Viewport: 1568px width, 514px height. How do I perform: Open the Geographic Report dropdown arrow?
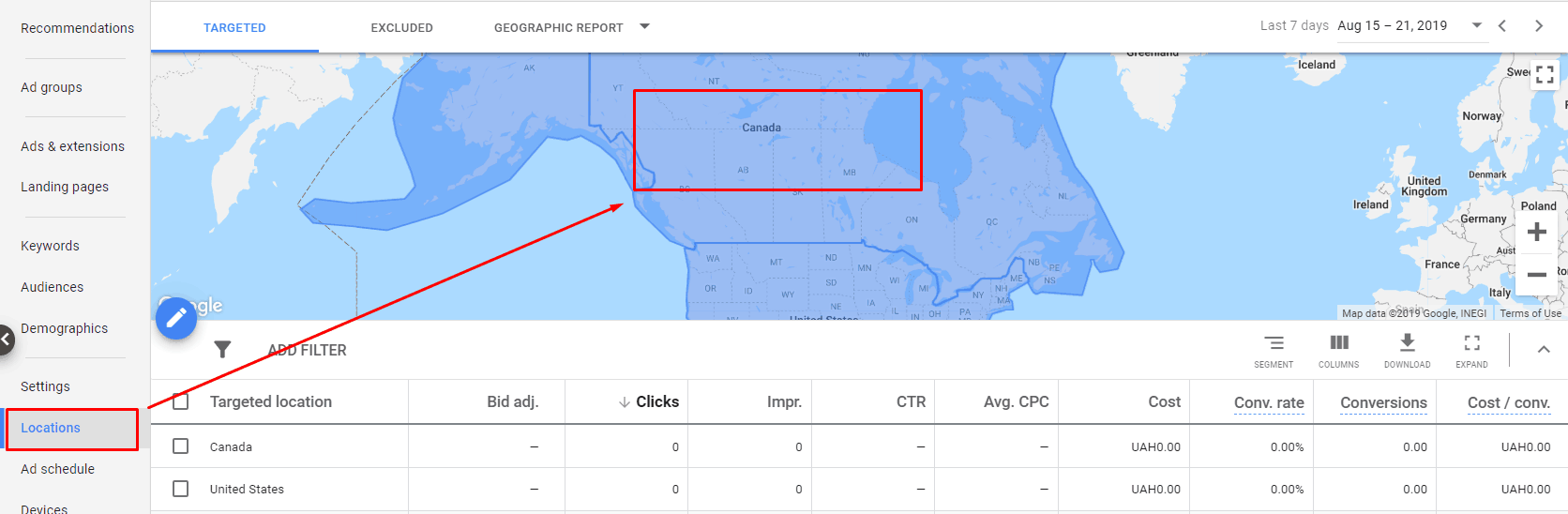(644, 26)
